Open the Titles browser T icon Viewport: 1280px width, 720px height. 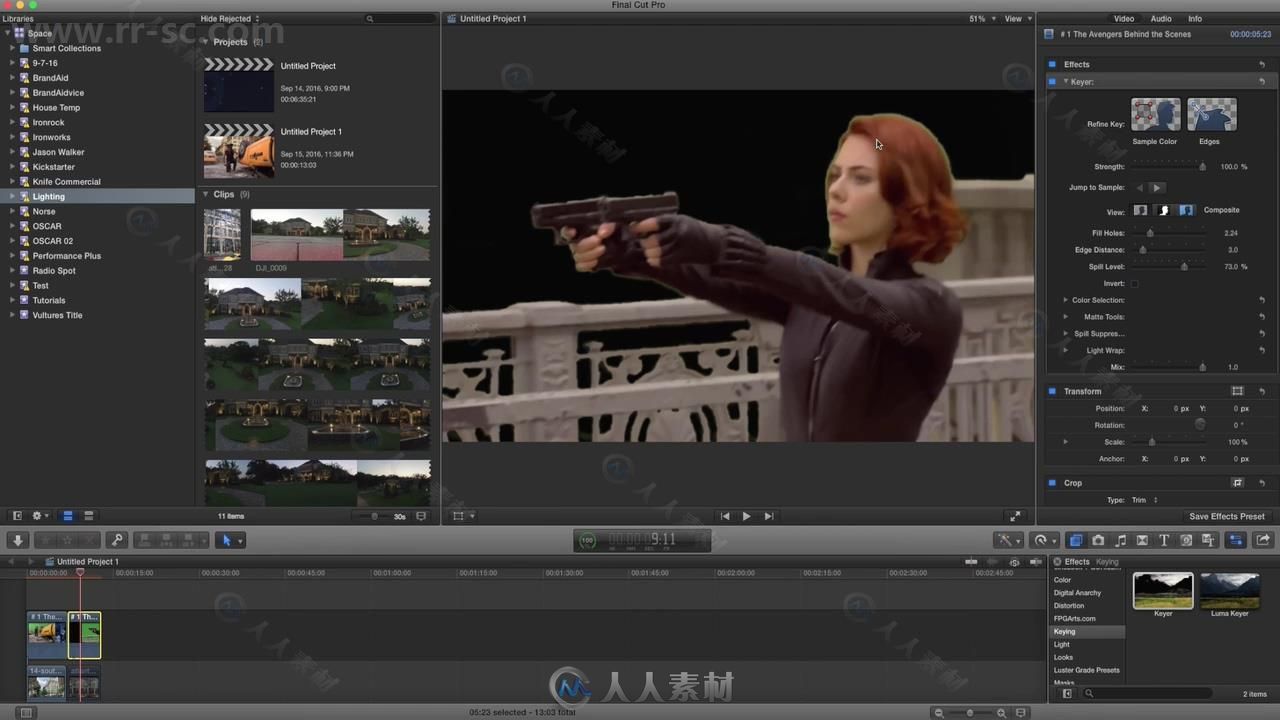[1164, 540]
